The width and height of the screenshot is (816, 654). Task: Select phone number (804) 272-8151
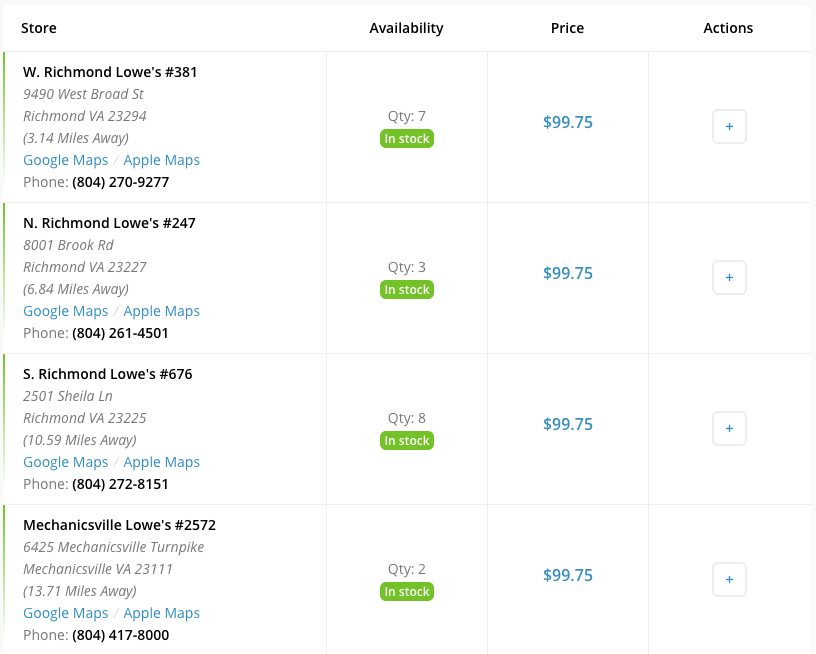pos(120,484)
